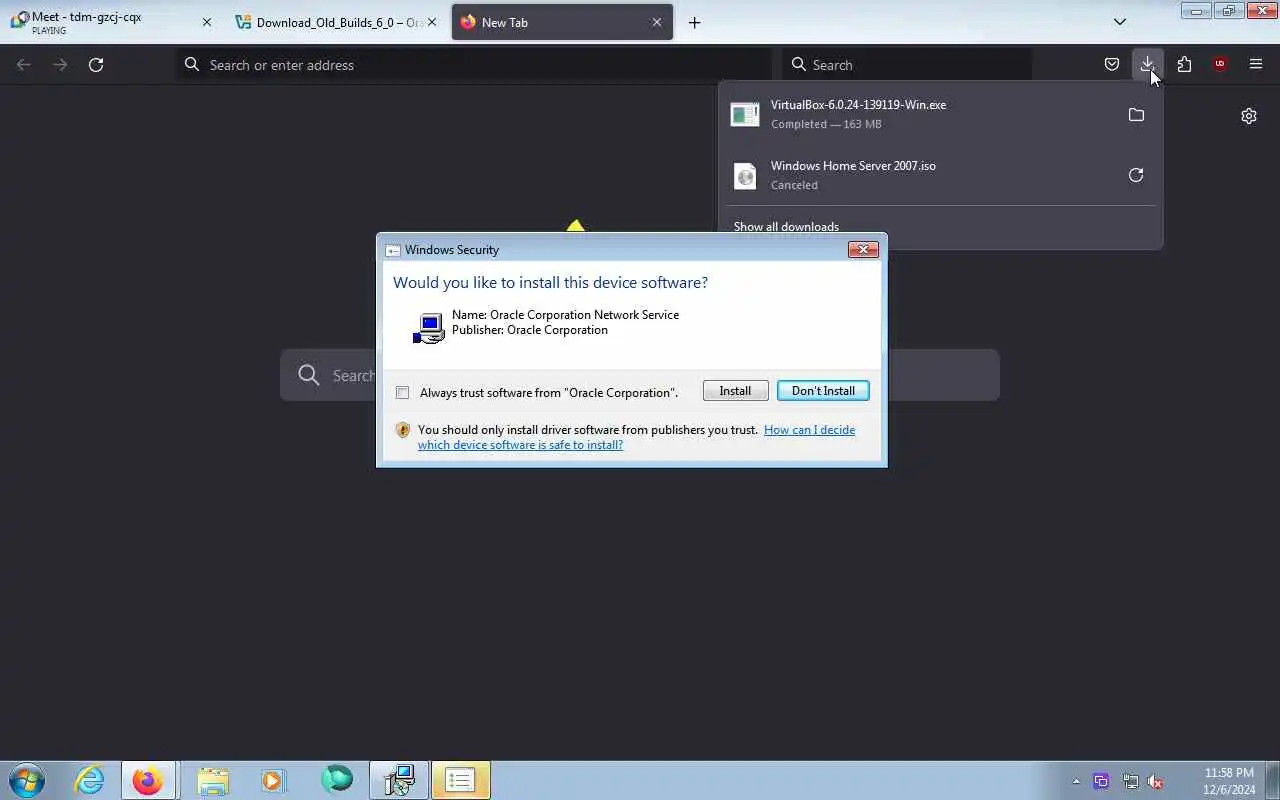Open the Save to Pocket icon

(1112, 64)
